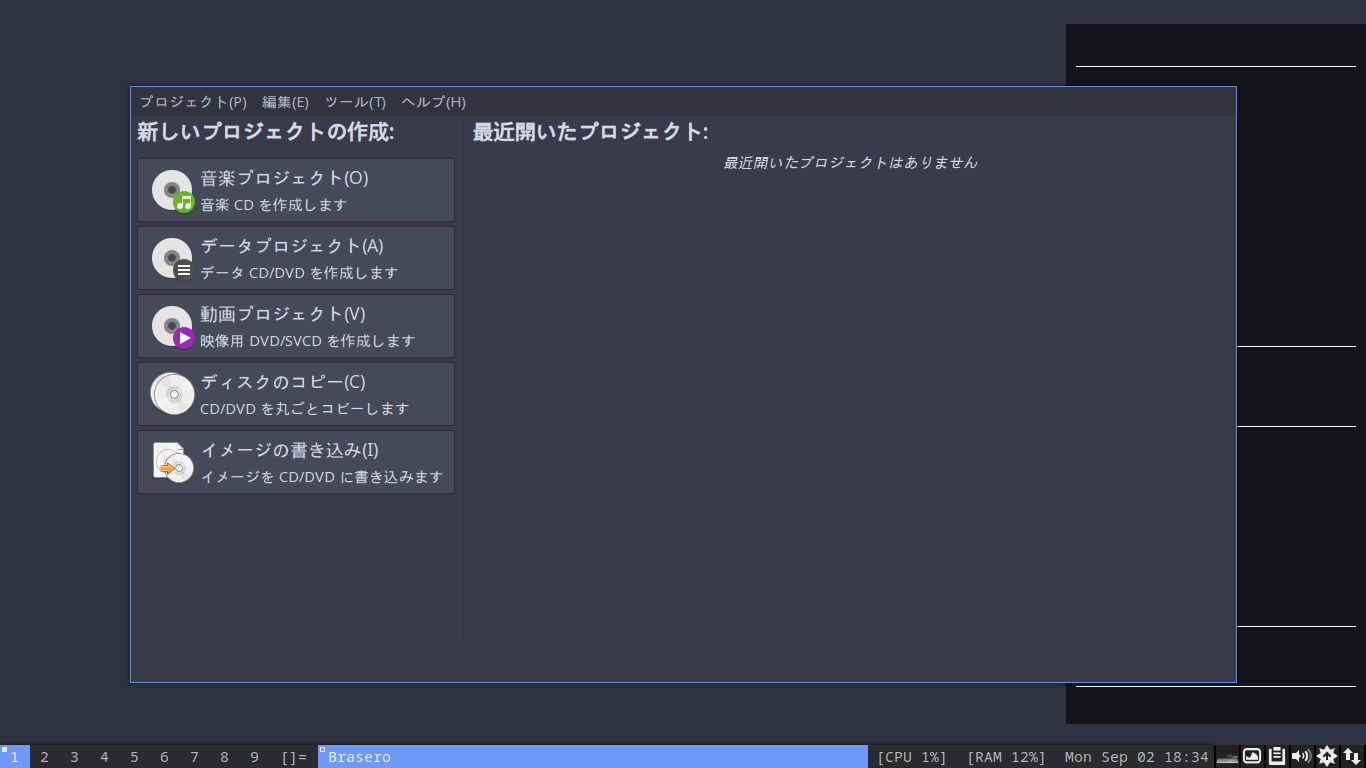1366x768 pixels.
Task: Click the イメージの書き込み image burn icon
Action: tap(171, 461)
